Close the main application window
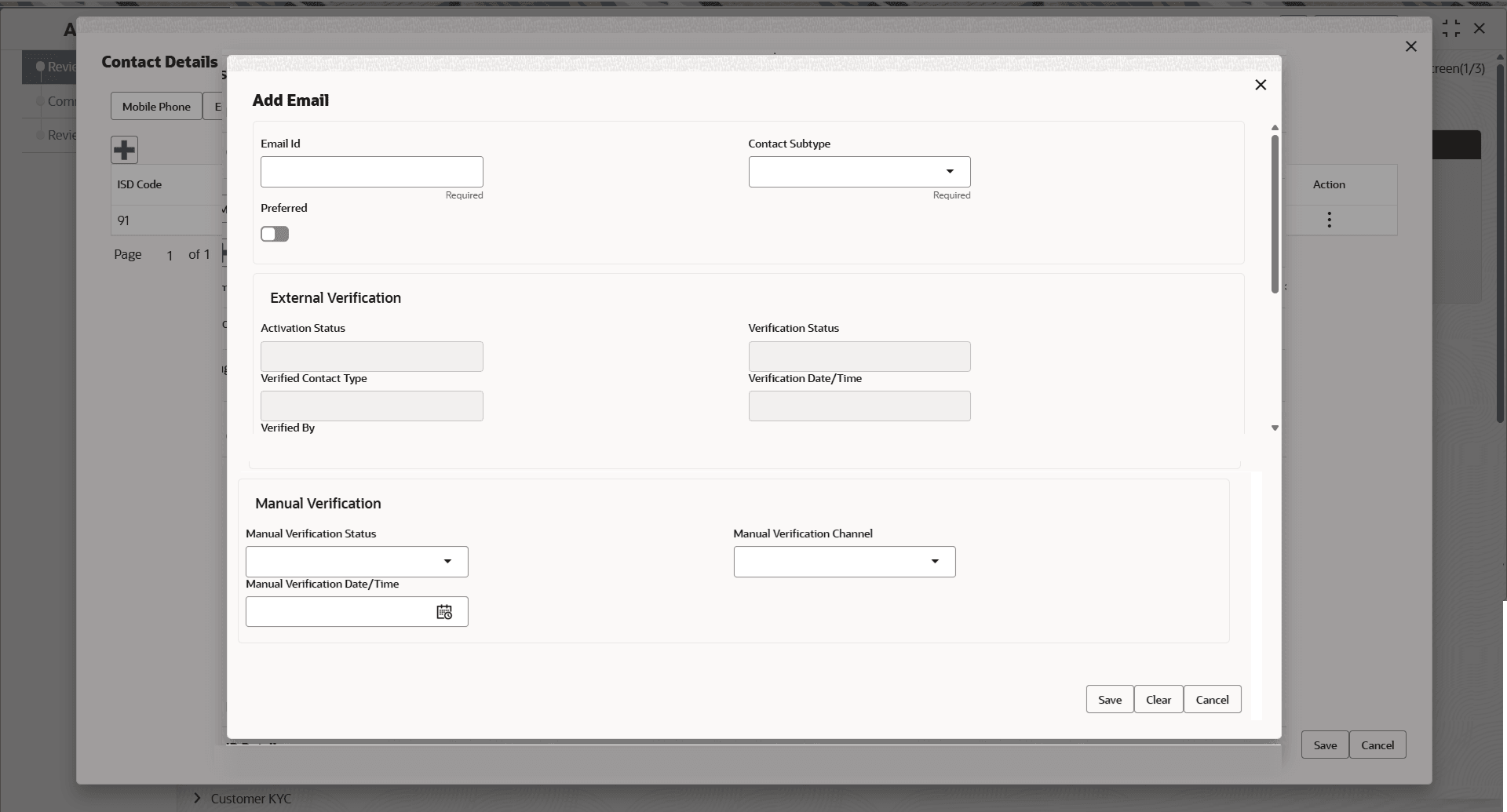1507x812 pixels. tap(1480, 28)
